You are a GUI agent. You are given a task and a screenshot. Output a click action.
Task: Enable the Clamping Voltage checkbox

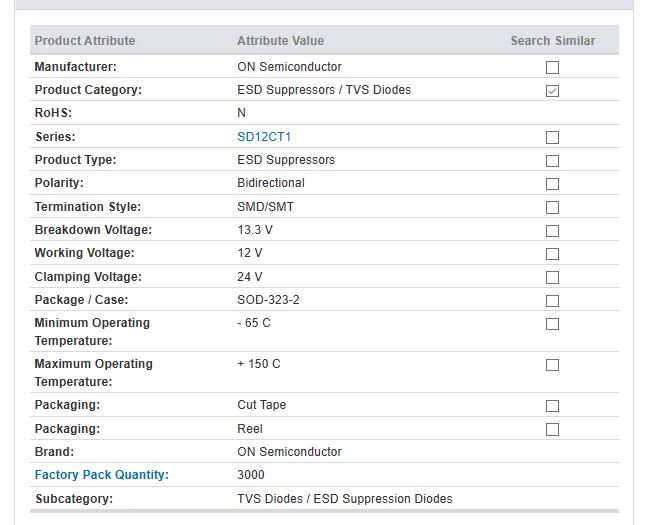[x=552, y=277]
